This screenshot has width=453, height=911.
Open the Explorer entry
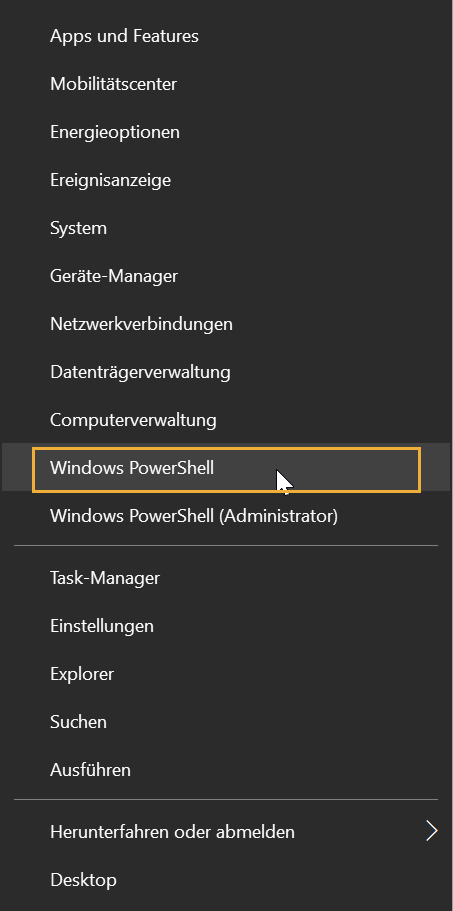pyautogui.click(x=226, y=674)
